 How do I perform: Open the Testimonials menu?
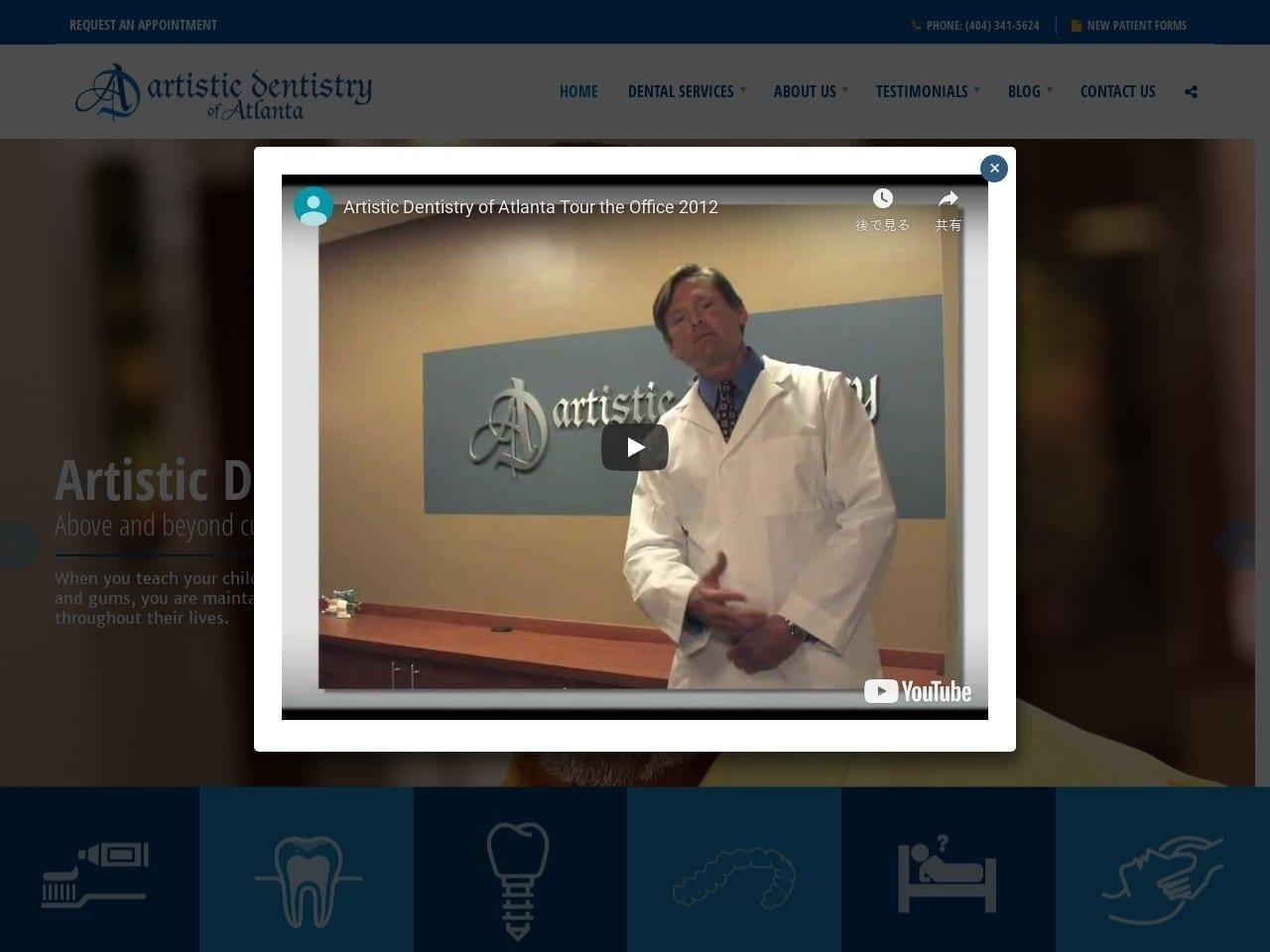point(922,91)
